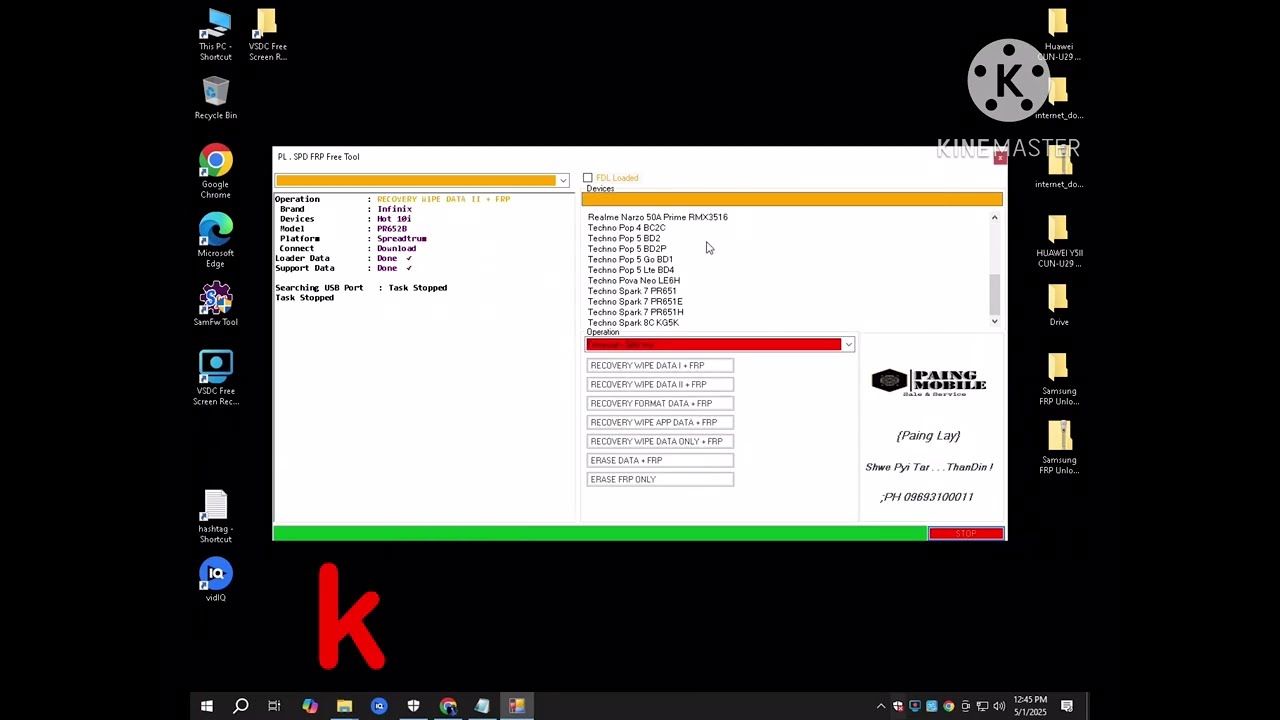Open Copilot from the taskbar
Image resolution: width=1280 pixels, height=720 pixels.
310,706
